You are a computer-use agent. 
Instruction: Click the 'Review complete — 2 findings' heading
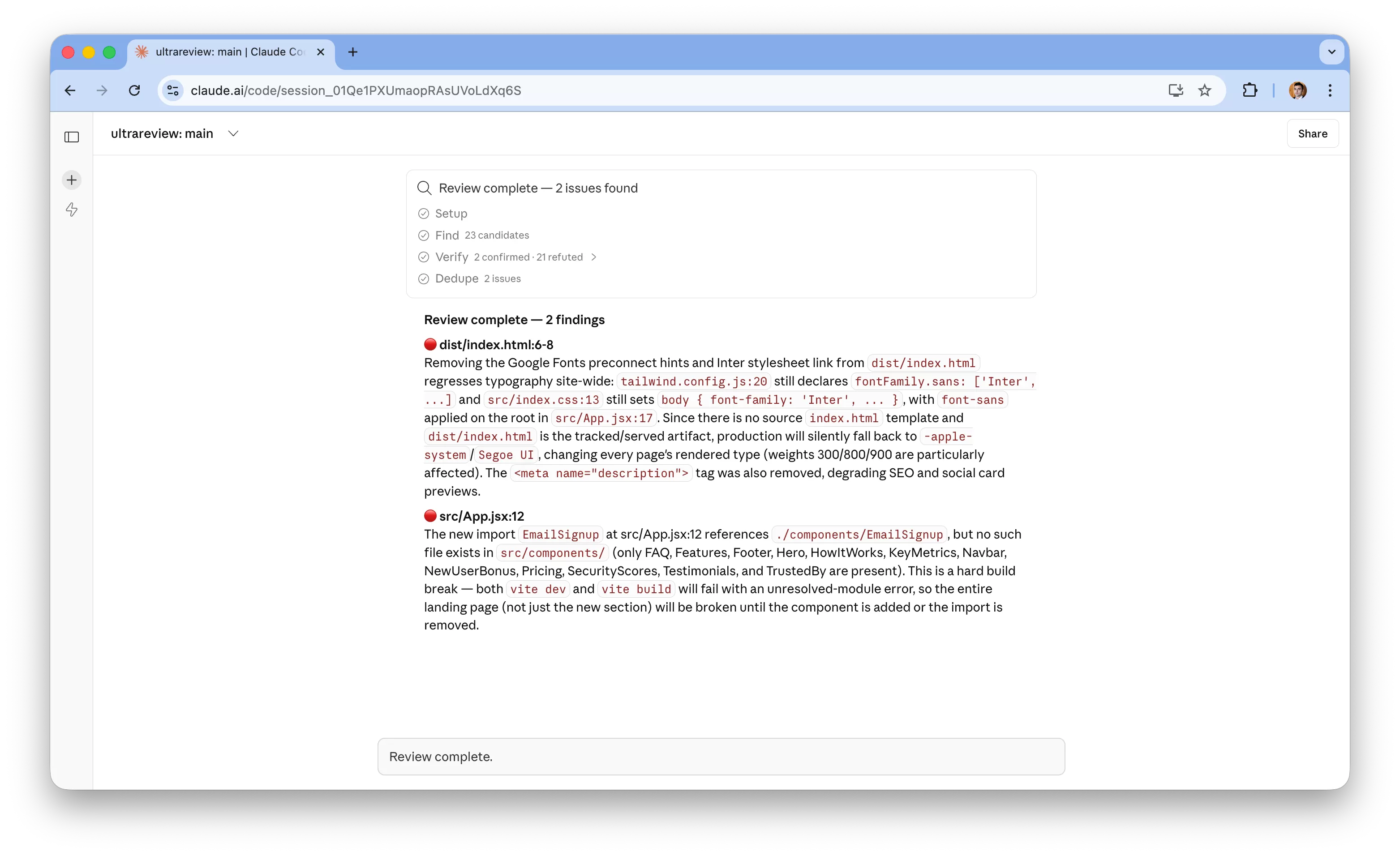click(514, 320)
